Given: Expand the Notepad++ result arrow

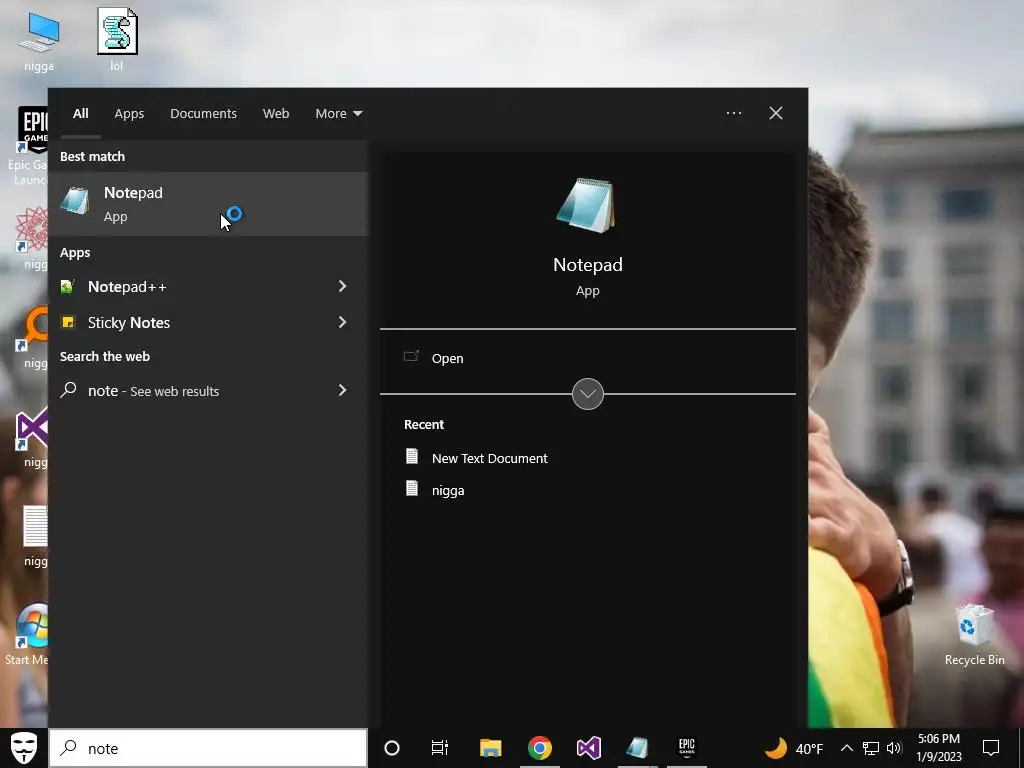Looking at the screenshot, I should point(342,286).
